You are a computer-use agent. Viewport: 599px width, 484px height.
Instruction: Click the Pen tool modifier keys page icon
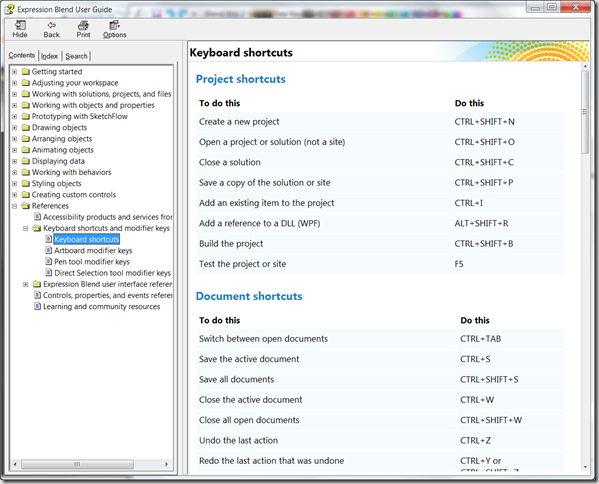point(49,261)
